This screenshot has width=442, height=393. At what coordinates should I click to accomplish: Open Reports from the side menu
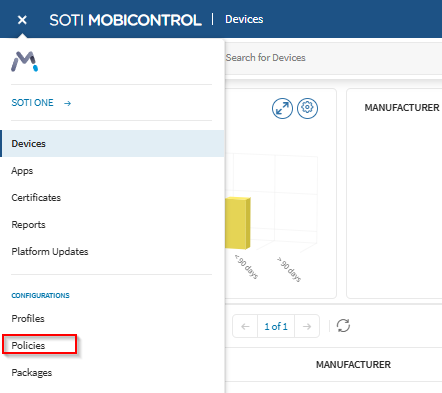28,225
